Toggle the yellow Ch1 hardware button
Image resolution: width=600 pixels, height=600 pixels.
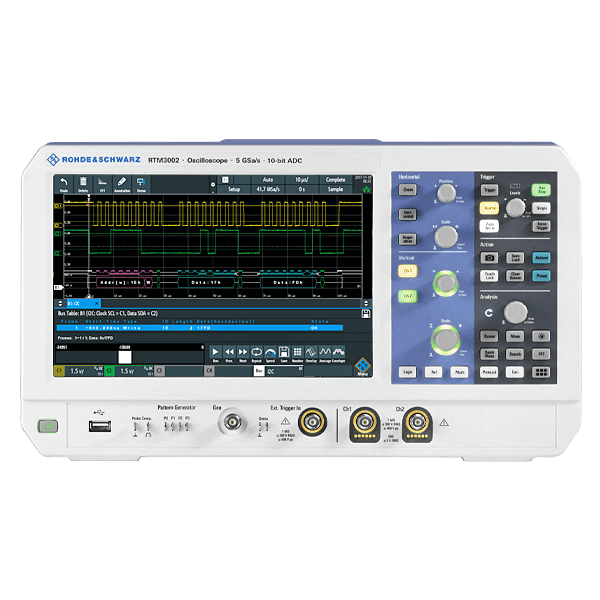(408, 271)
